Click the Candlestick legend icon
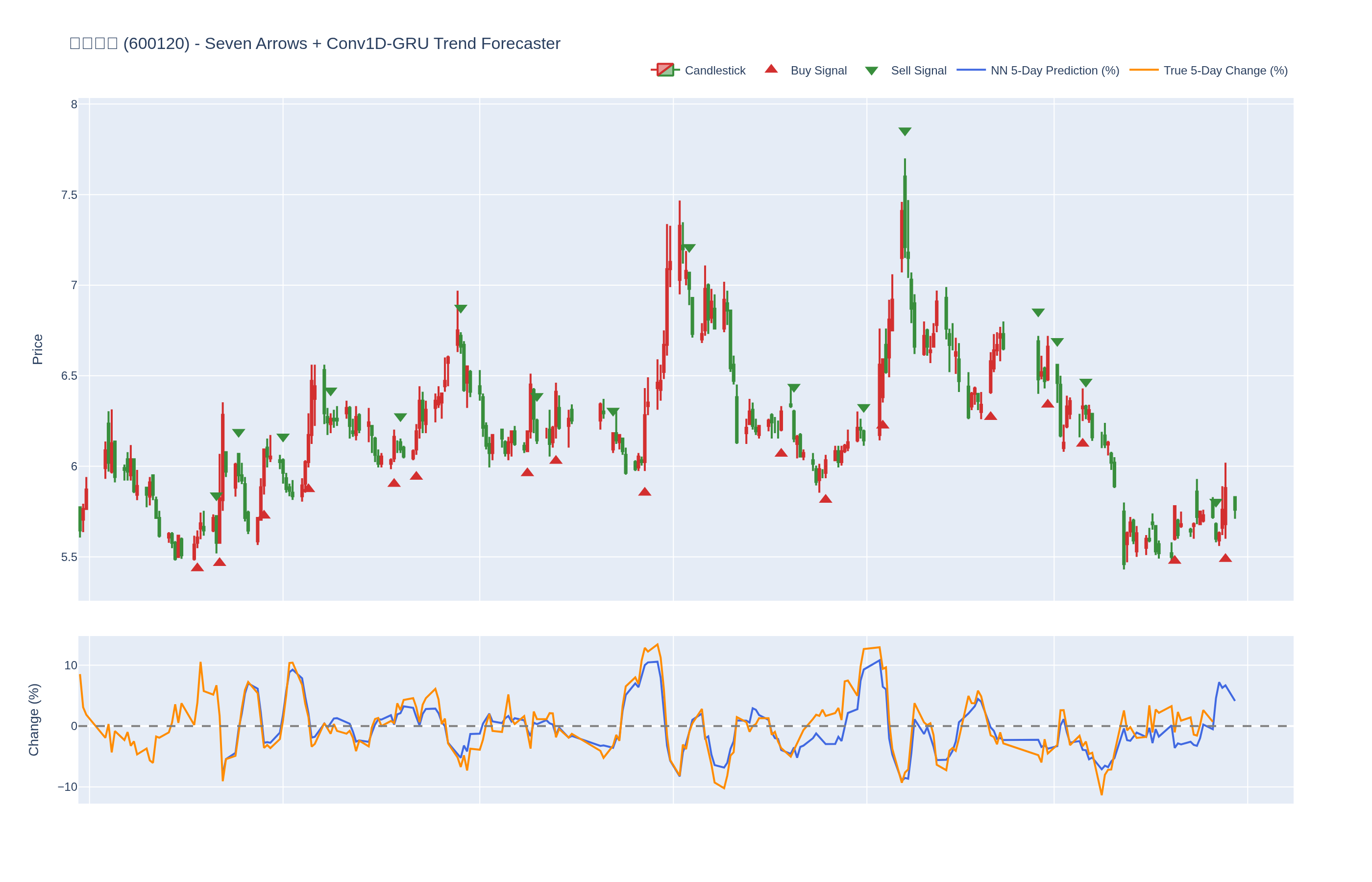 click(x=665, y=70)
